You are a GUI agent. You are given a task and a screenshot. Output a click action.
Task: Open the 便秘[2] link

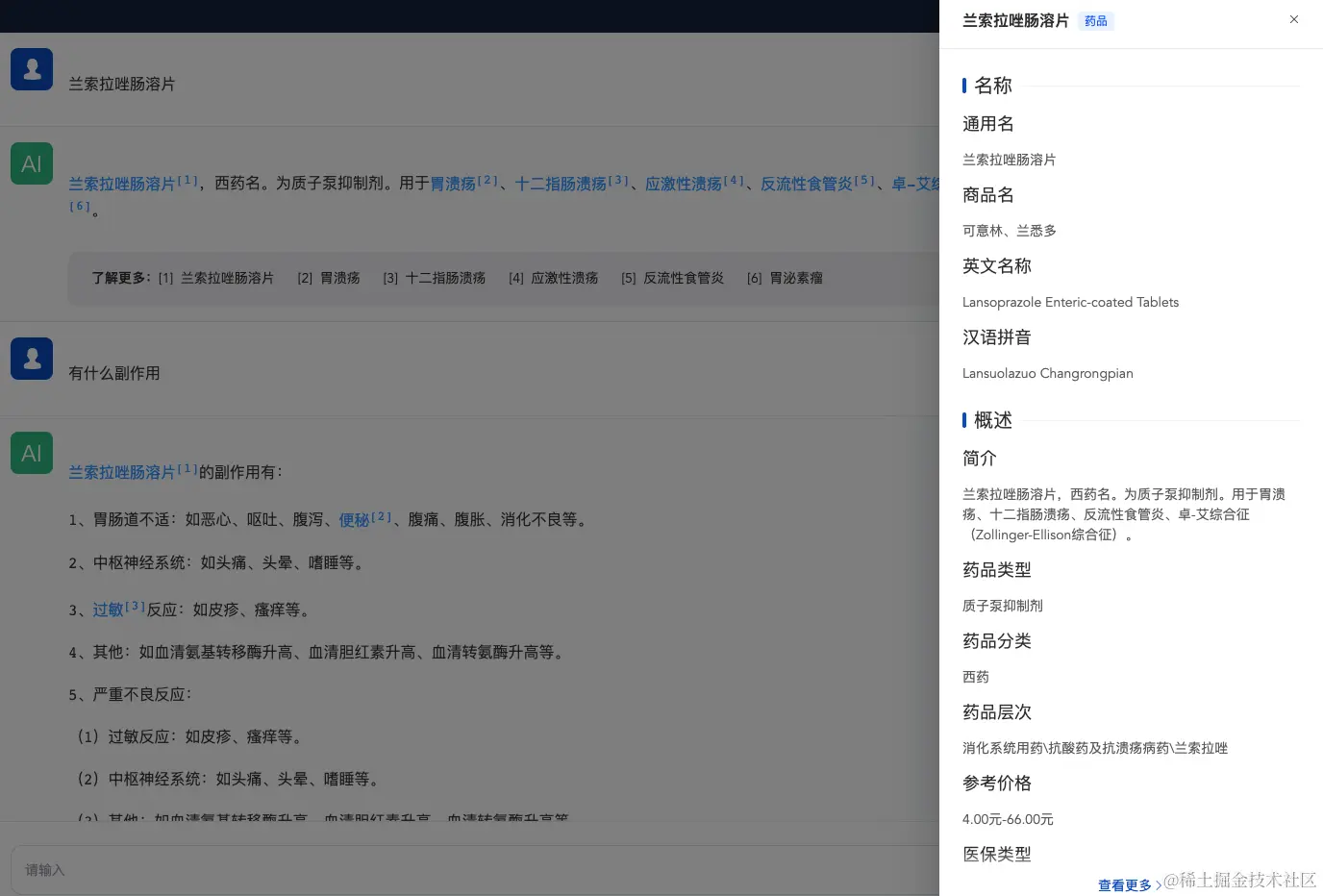pos(365,519)
